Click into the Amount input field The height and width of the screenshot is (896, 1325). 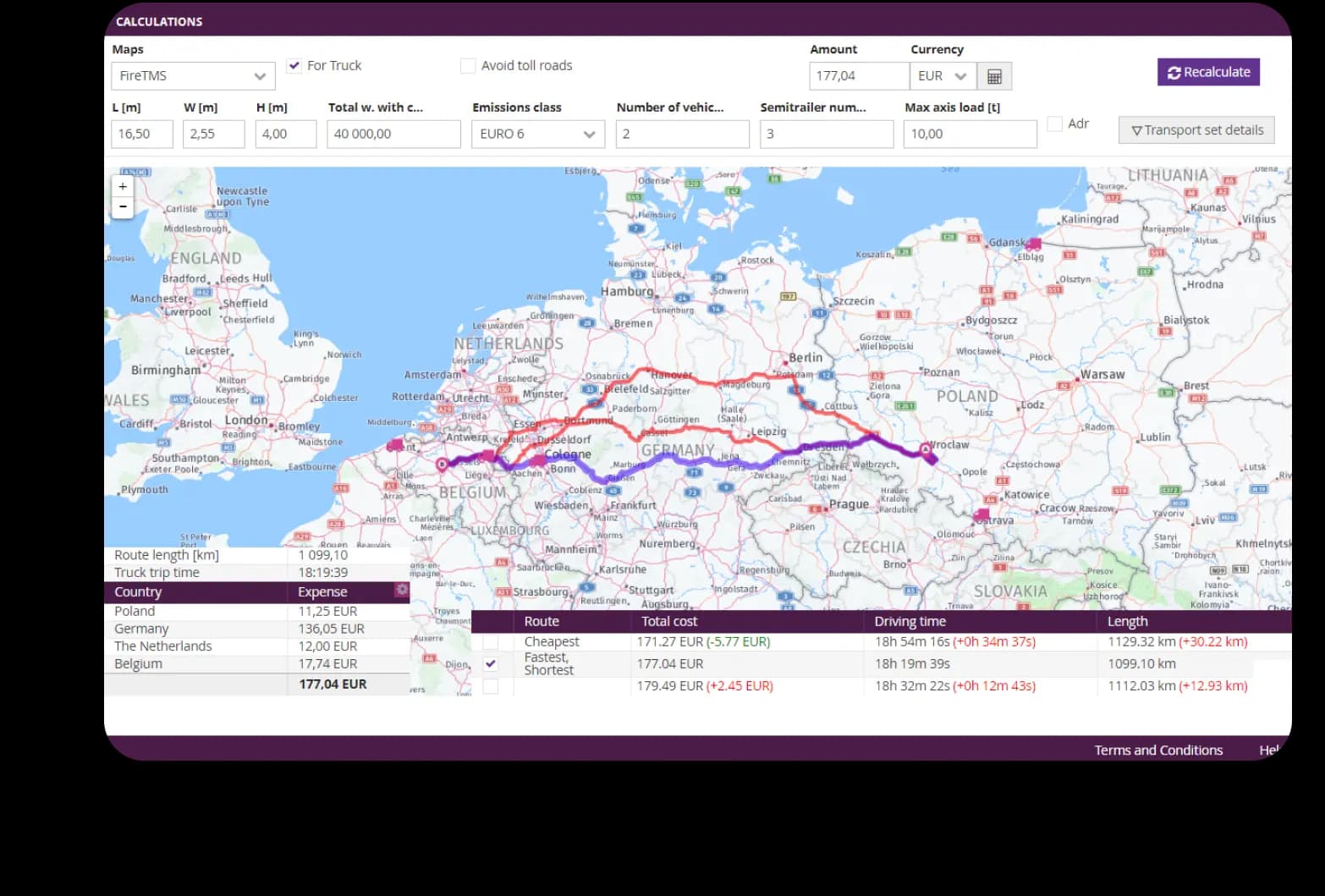[858, 76]
